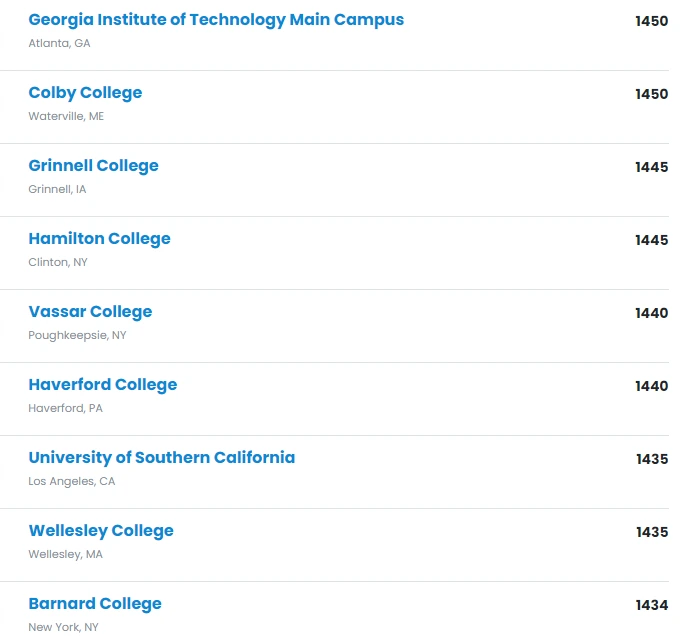Screen dimensions: 693x644
Task: Open Grinnell College page
Action: (93, 166)
